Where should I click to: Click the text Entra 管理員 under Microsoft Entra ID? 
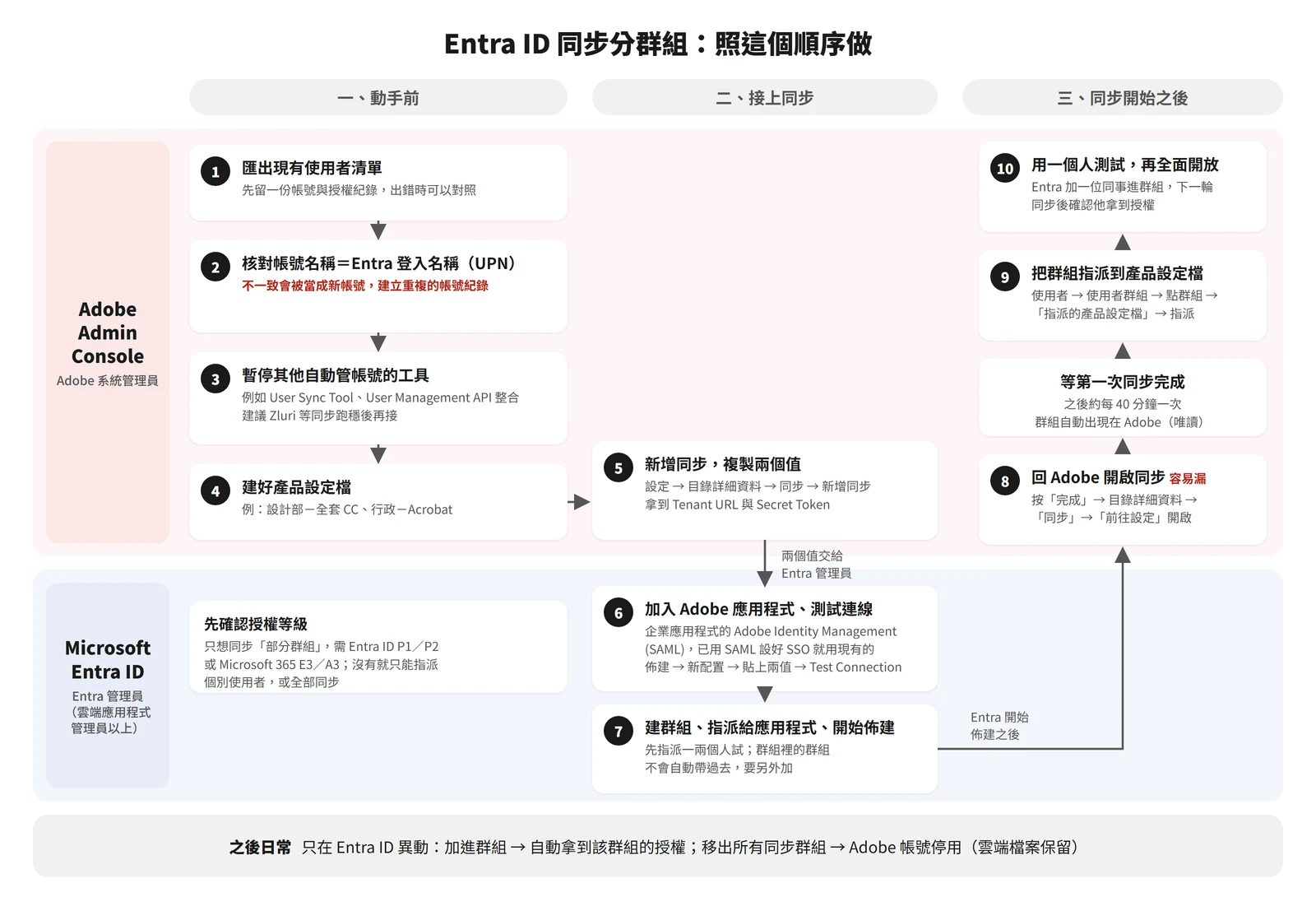(108, 696)
